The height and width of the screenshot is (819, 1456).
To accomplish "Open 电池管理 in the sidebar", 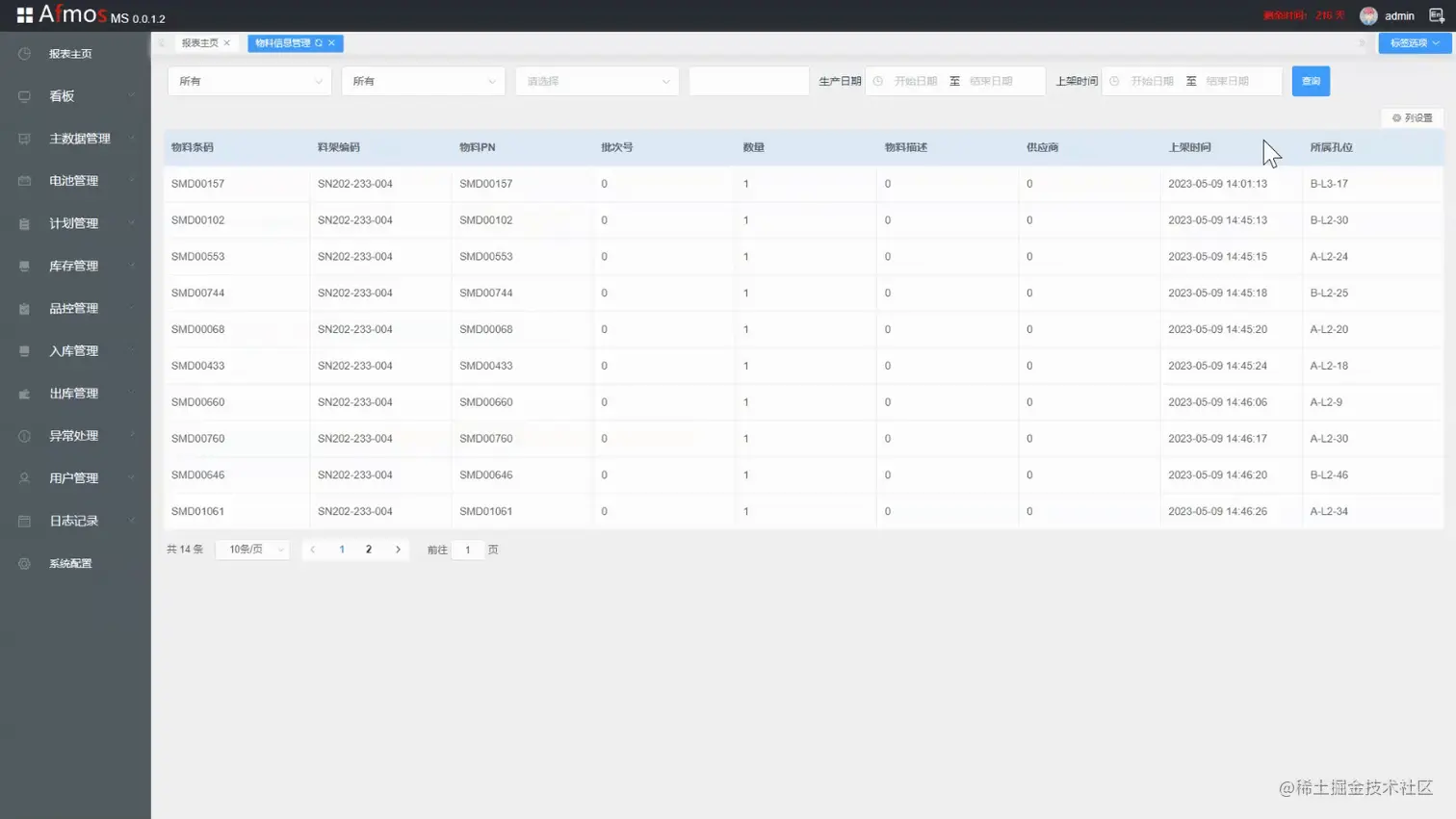I will tap(74, 181).
